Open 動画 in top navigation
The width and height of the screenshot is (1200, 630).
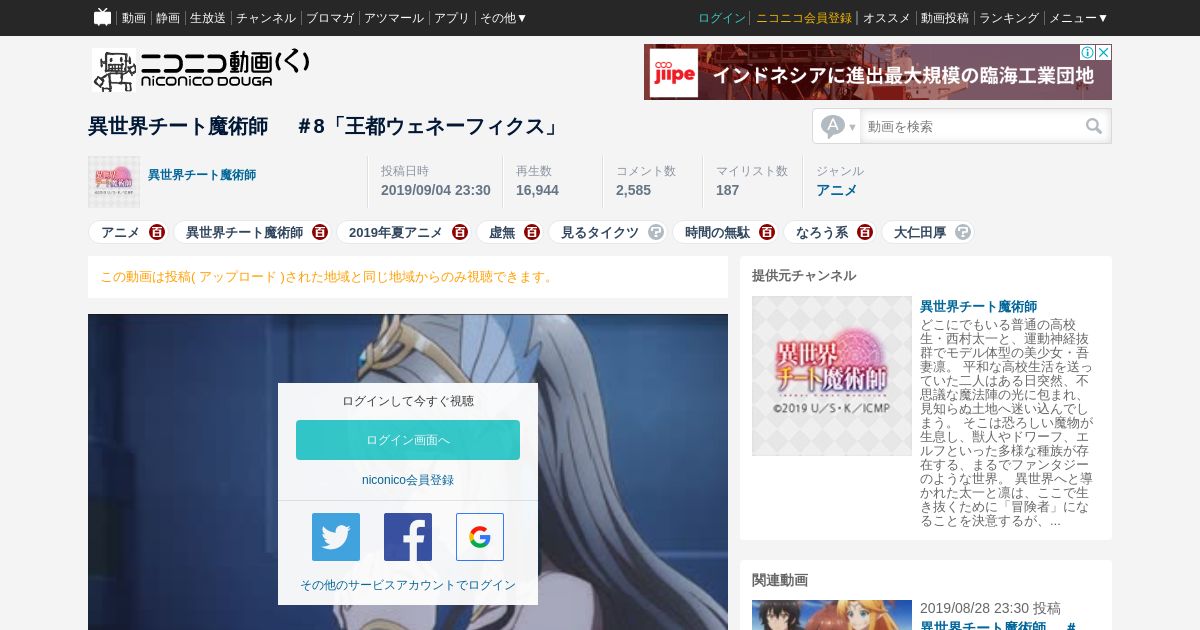click(x=134, y=18)
